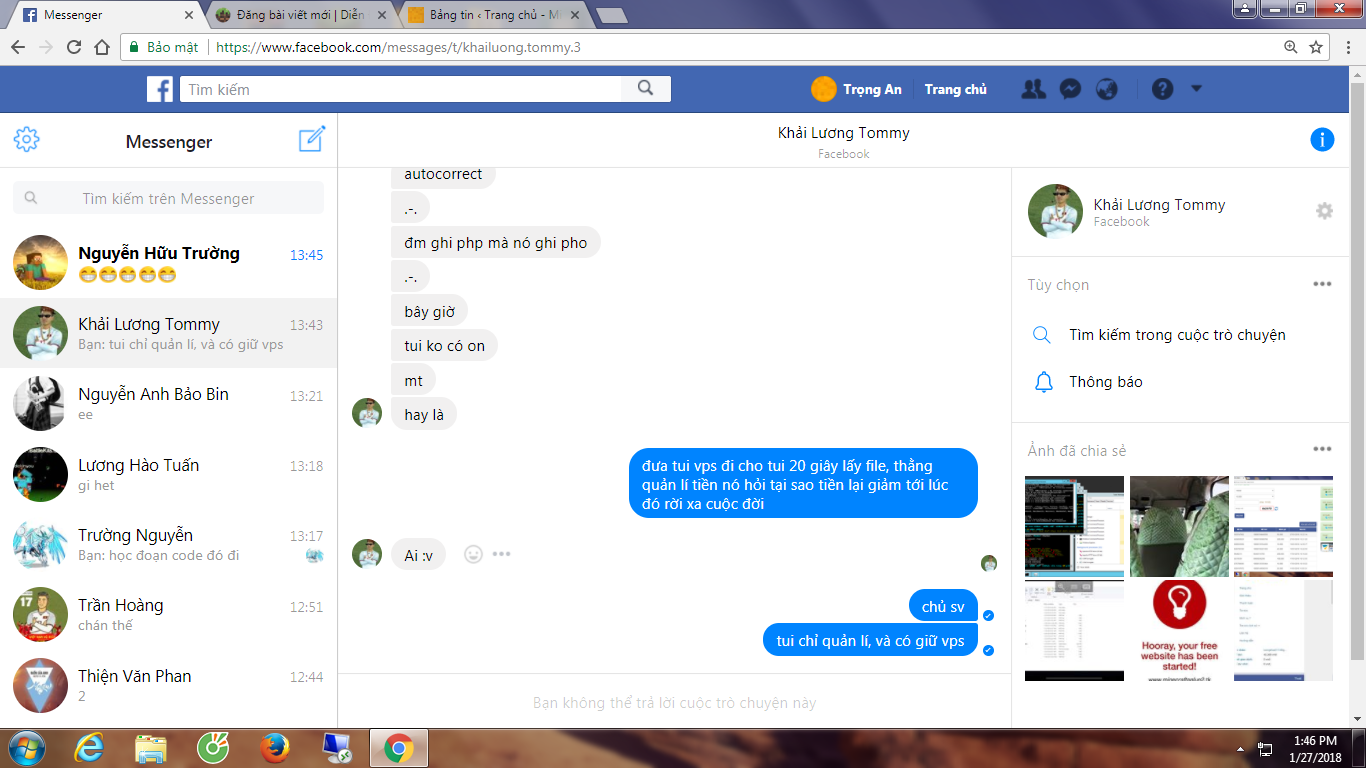
Task: Open conversation with Trường Nguyễn
Action: tap(168, 544)
